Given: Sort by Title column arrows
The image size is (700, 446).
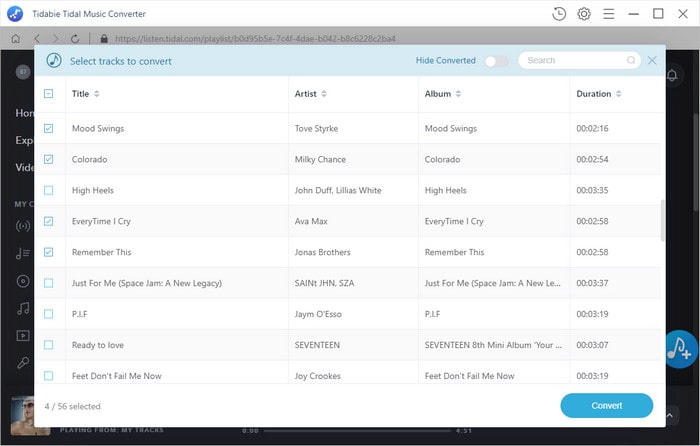Looking at the screenshot, I should tap(97, 94).
